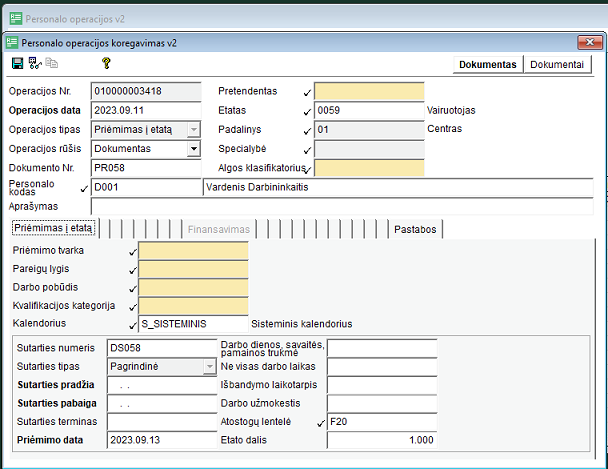Viewport: 608px width, 469px height.
Task: Select the Priėmimas į etatą tab
Action: click(54, 230)
